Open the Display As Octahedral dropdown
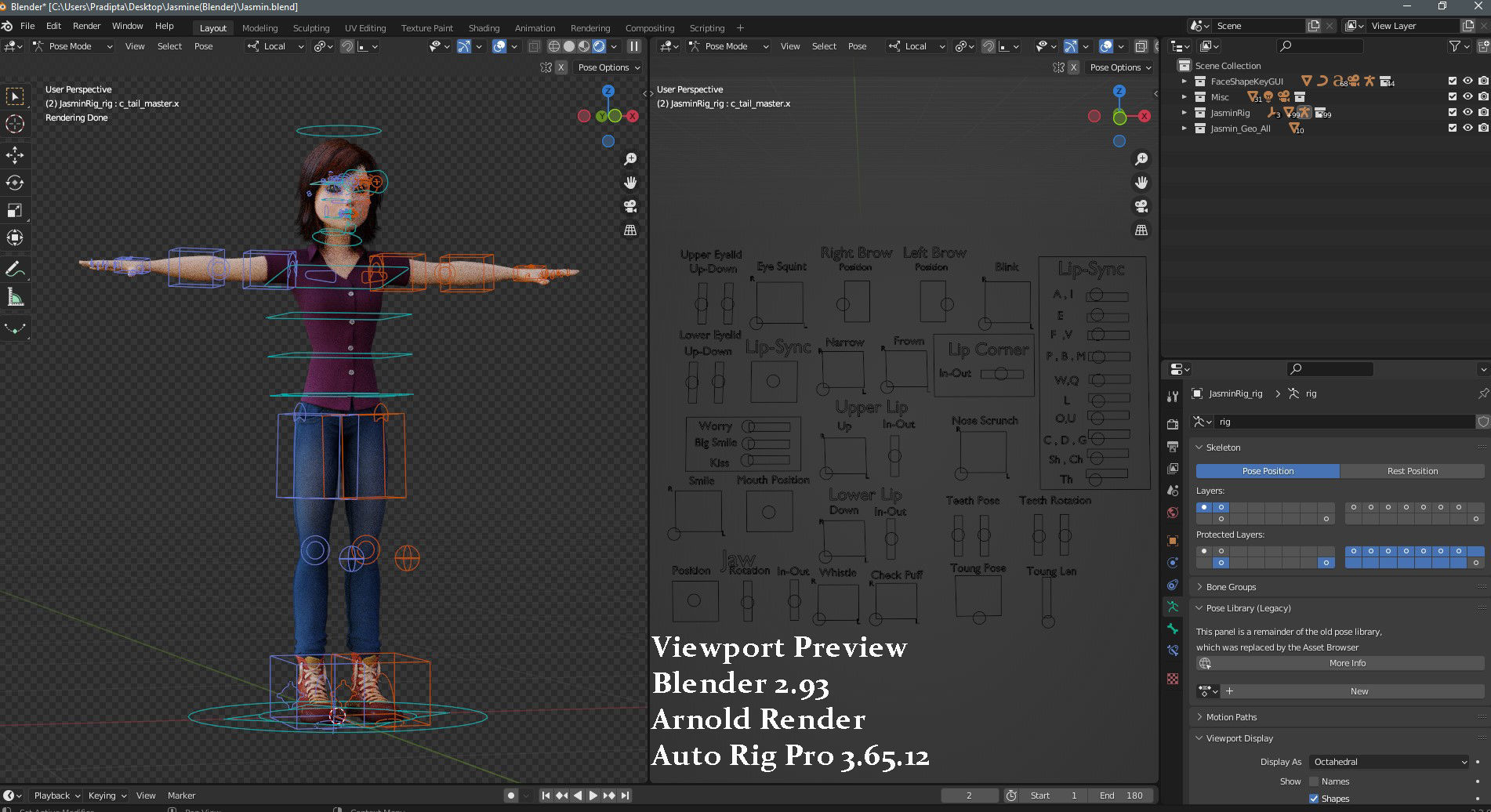1491x812 pixels. coord(1389,762)
